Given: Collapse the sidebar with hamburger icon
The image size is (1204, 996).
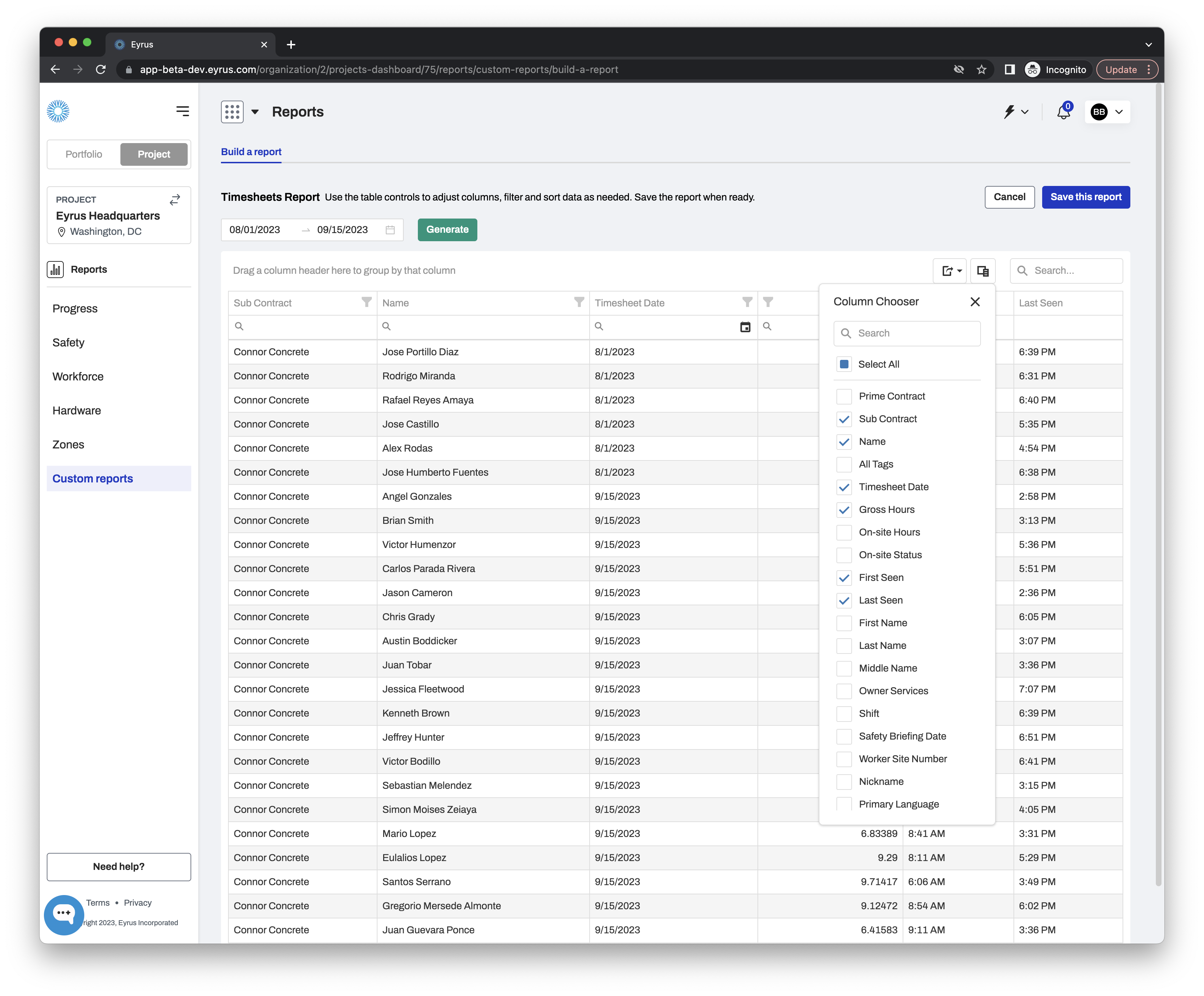Looking at the screenshot, I should (182, 111).
